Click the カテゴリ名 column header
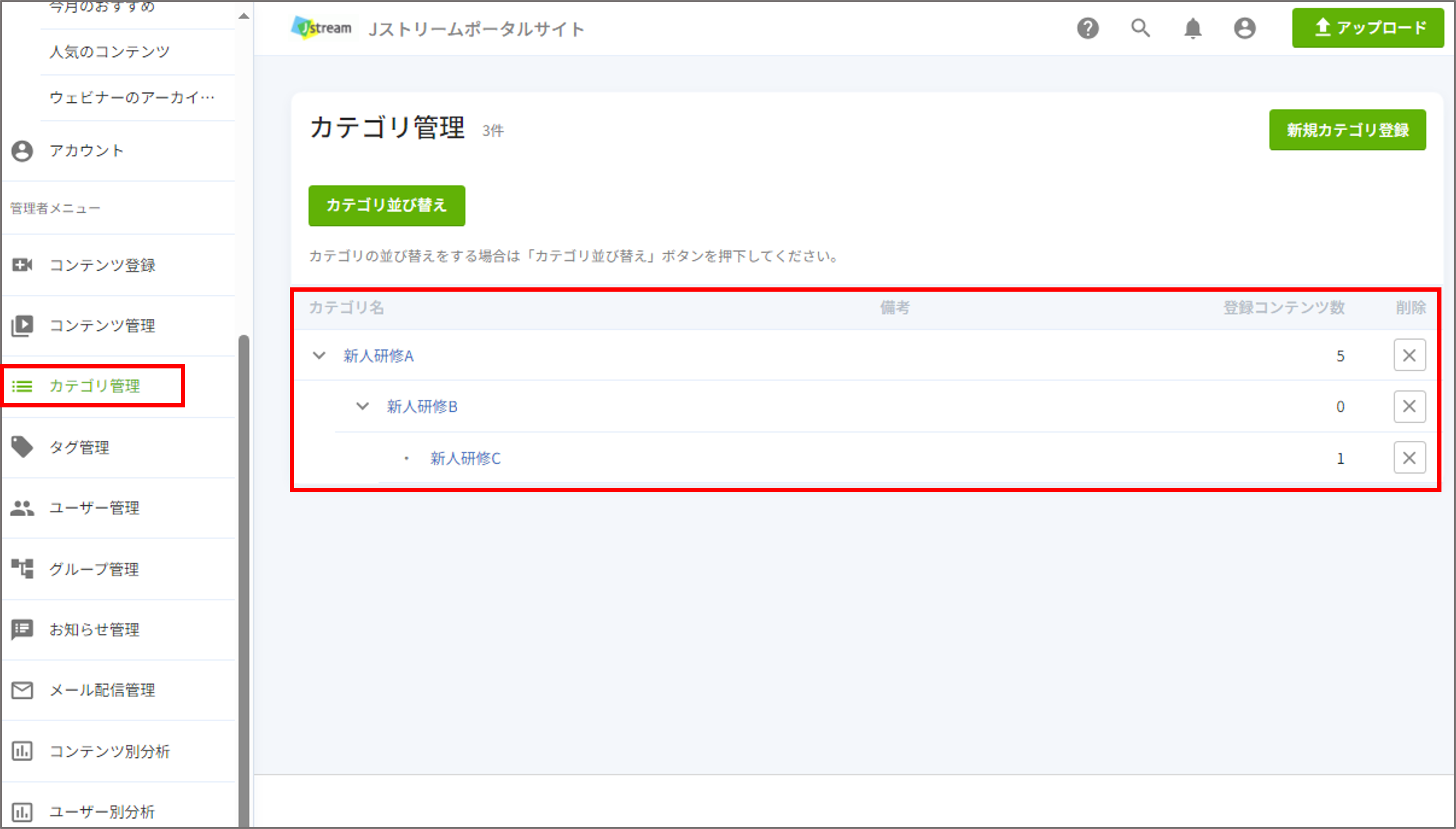This screenshot has height=829, width=1456. pyautogui.click(x=346, y=308)
